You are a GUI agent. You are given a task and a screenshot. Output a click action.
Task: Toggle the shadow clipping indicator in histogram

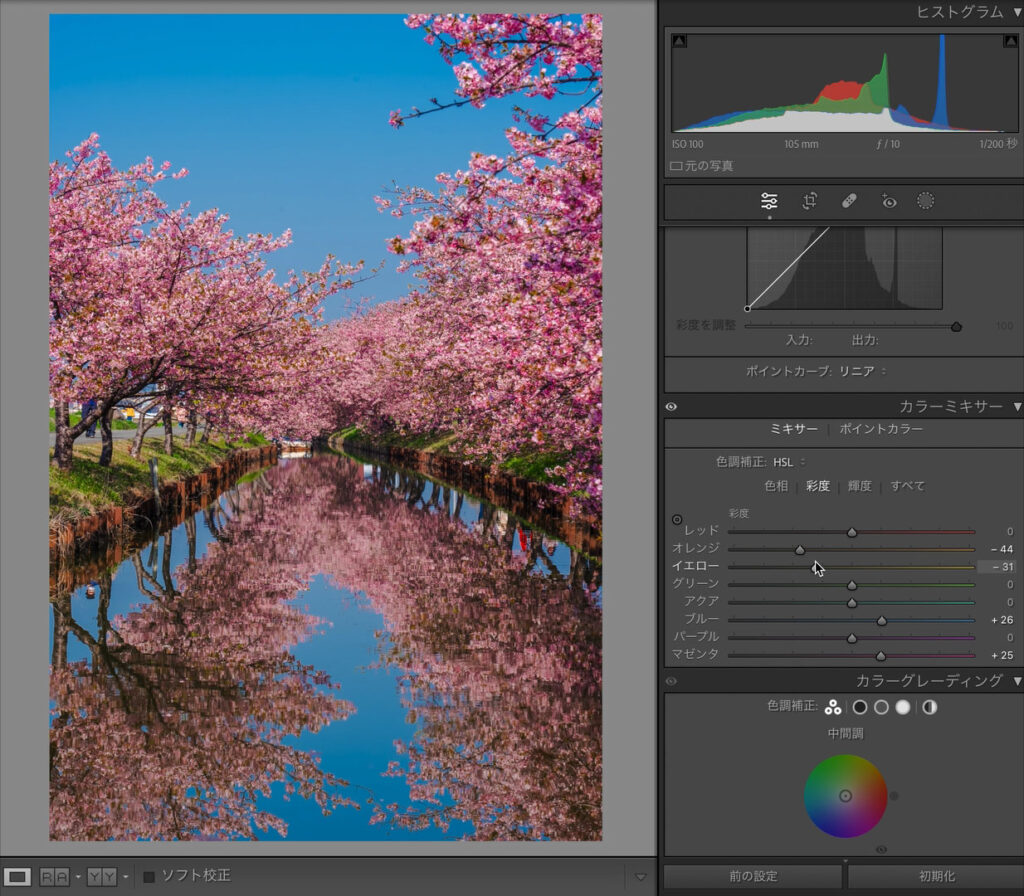coord(679,41)
